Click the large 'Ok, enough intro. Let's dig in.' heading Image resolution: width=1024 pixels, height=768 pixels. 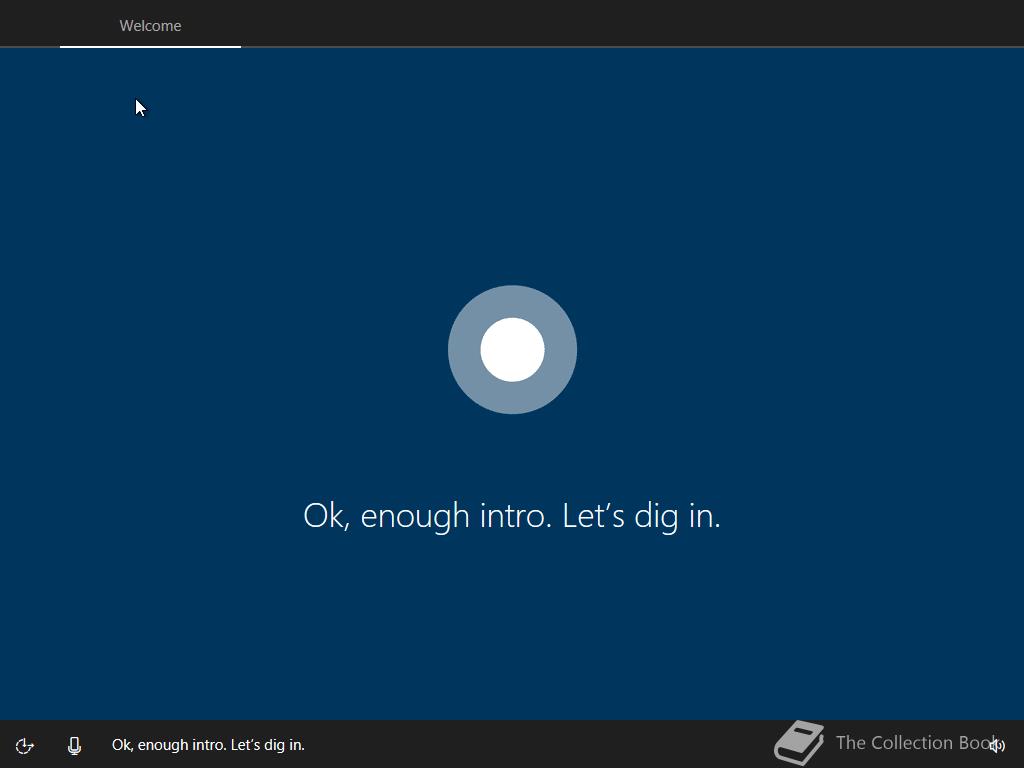(x=512, y=516)
